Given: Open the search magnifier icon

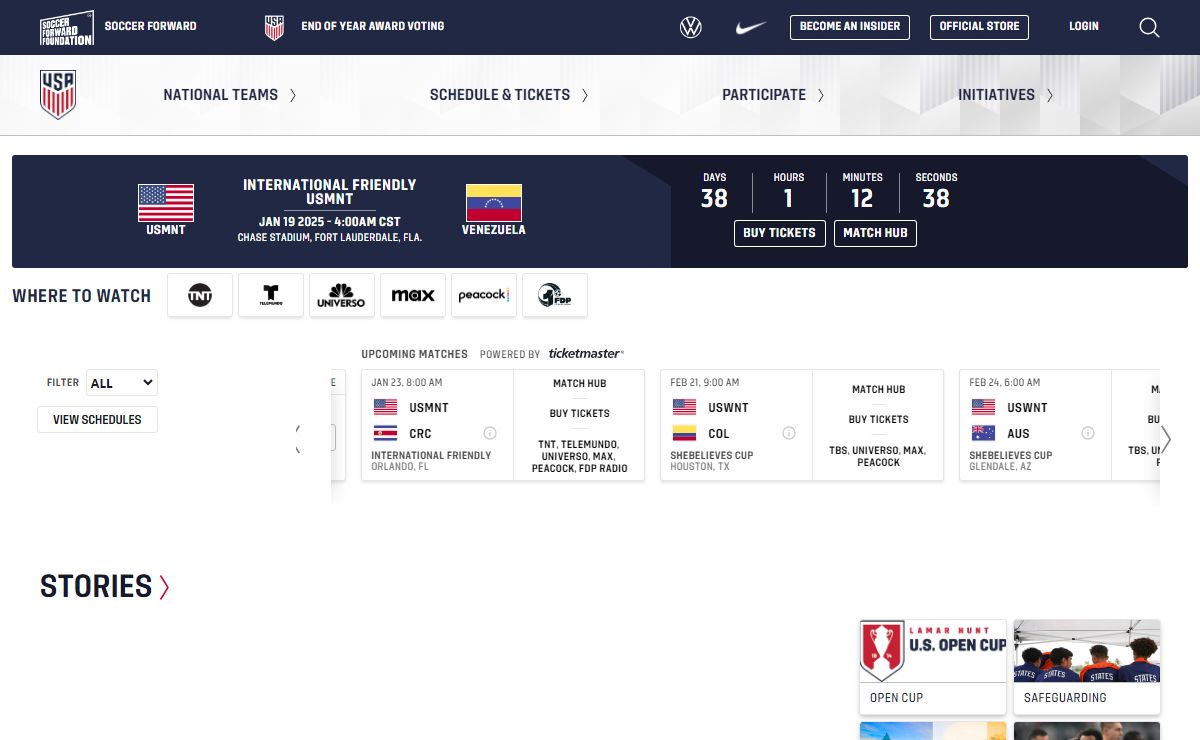Looking at the screenshot, I should point(1149,27).
